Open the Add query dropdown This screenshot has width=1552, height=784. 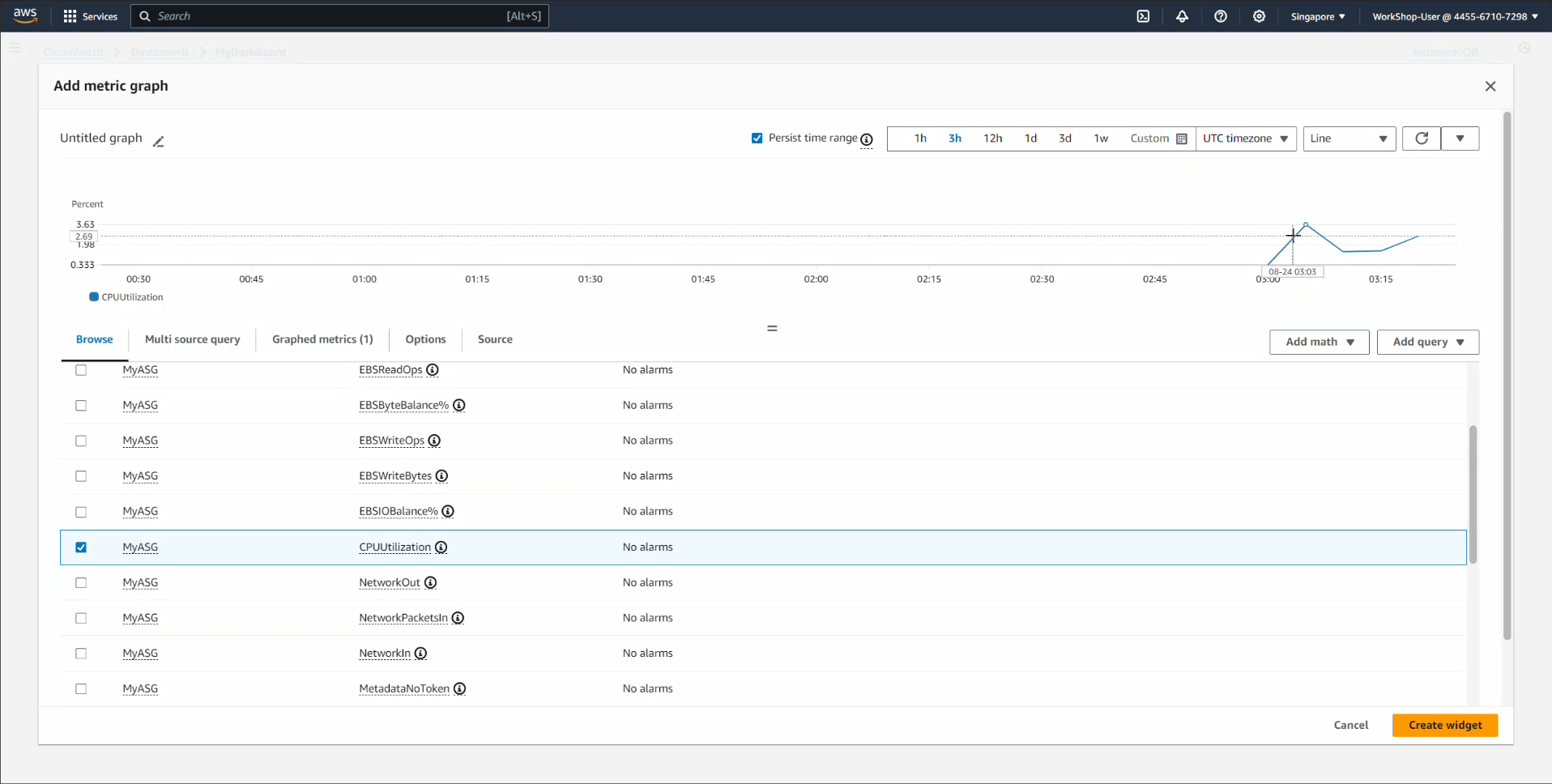(x=1428, y=342)
